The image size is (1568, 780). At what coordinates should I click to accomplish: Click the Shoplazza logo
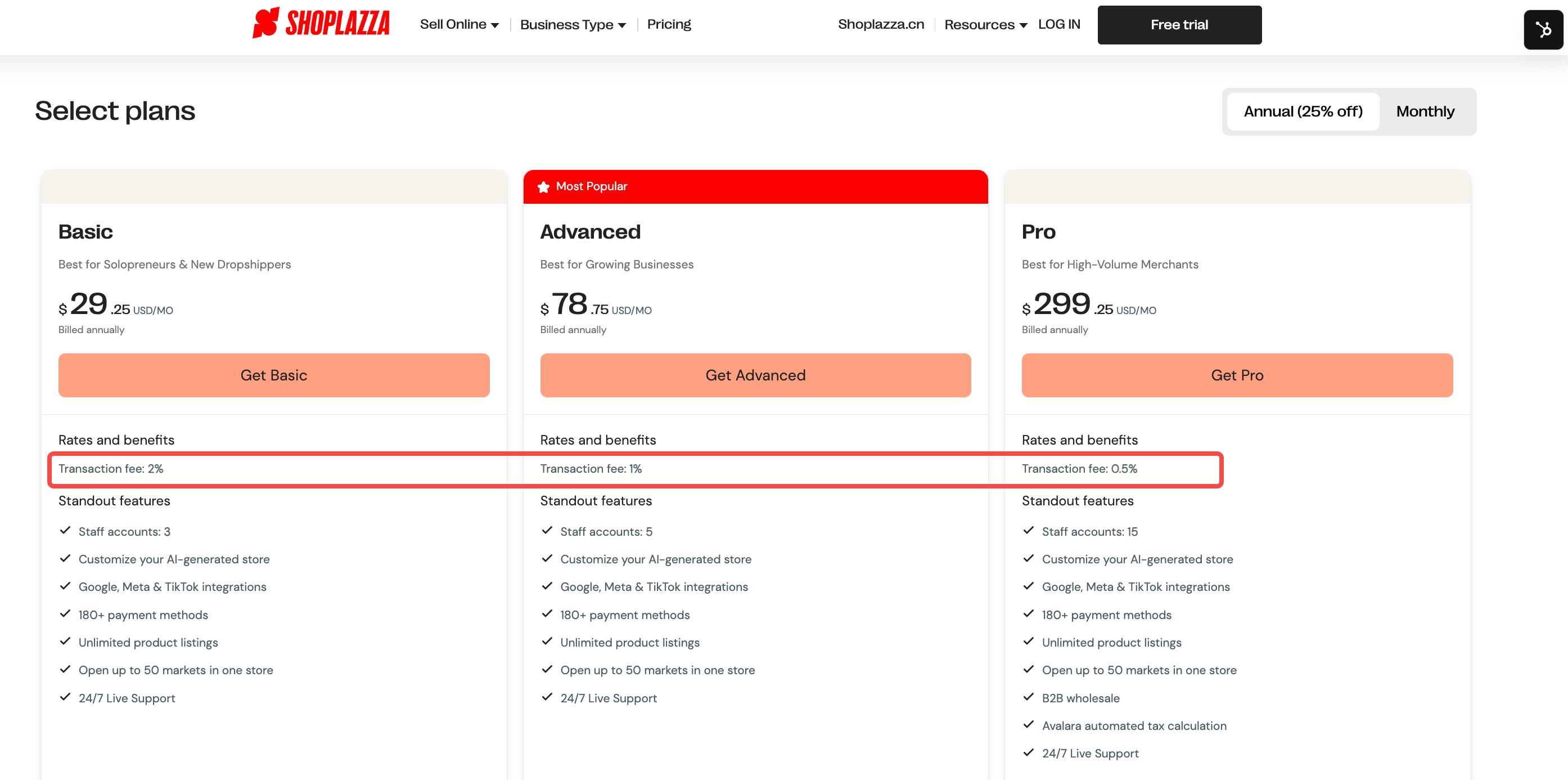coord(321,24)
